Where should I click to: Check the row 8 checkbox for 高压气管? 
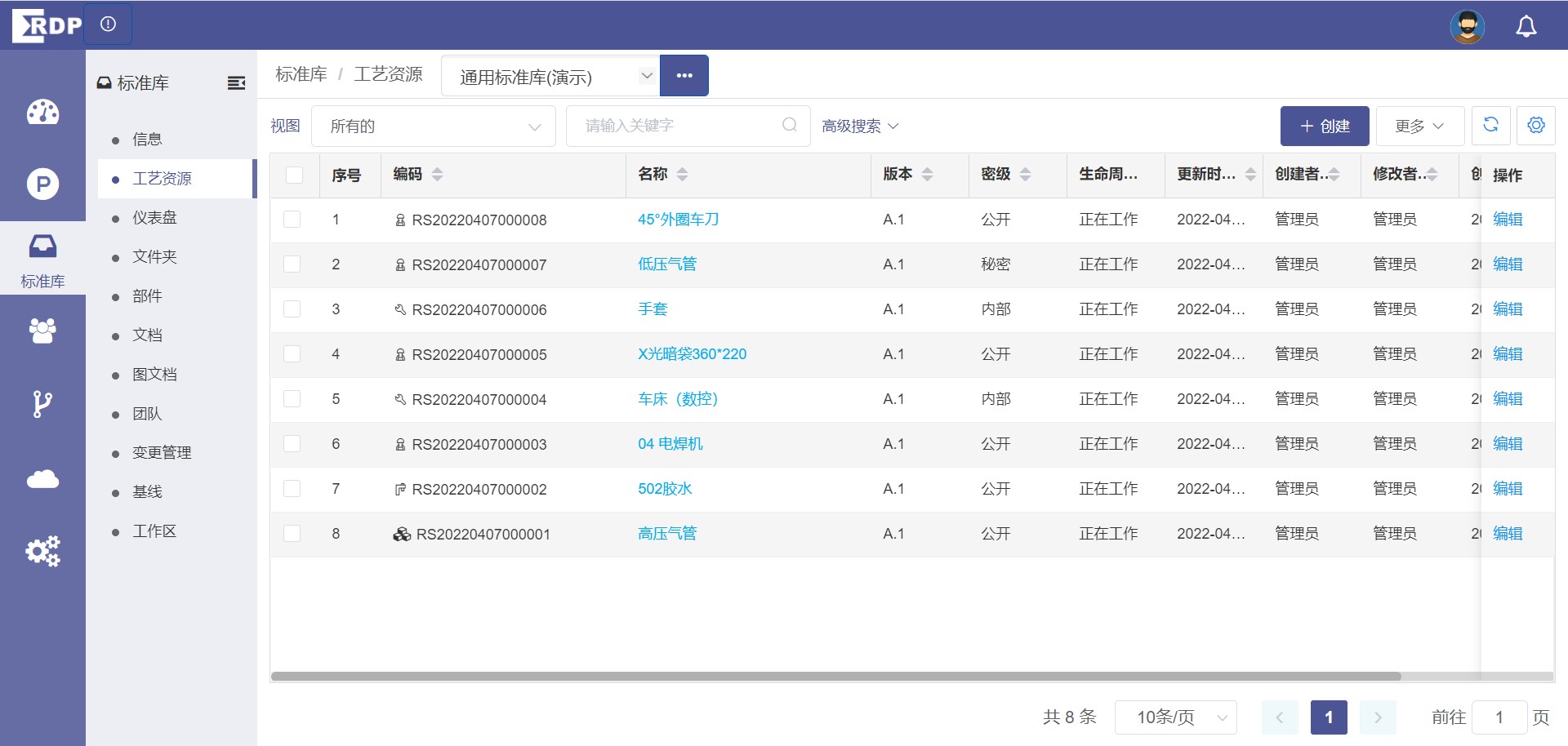tap(292, 534)
